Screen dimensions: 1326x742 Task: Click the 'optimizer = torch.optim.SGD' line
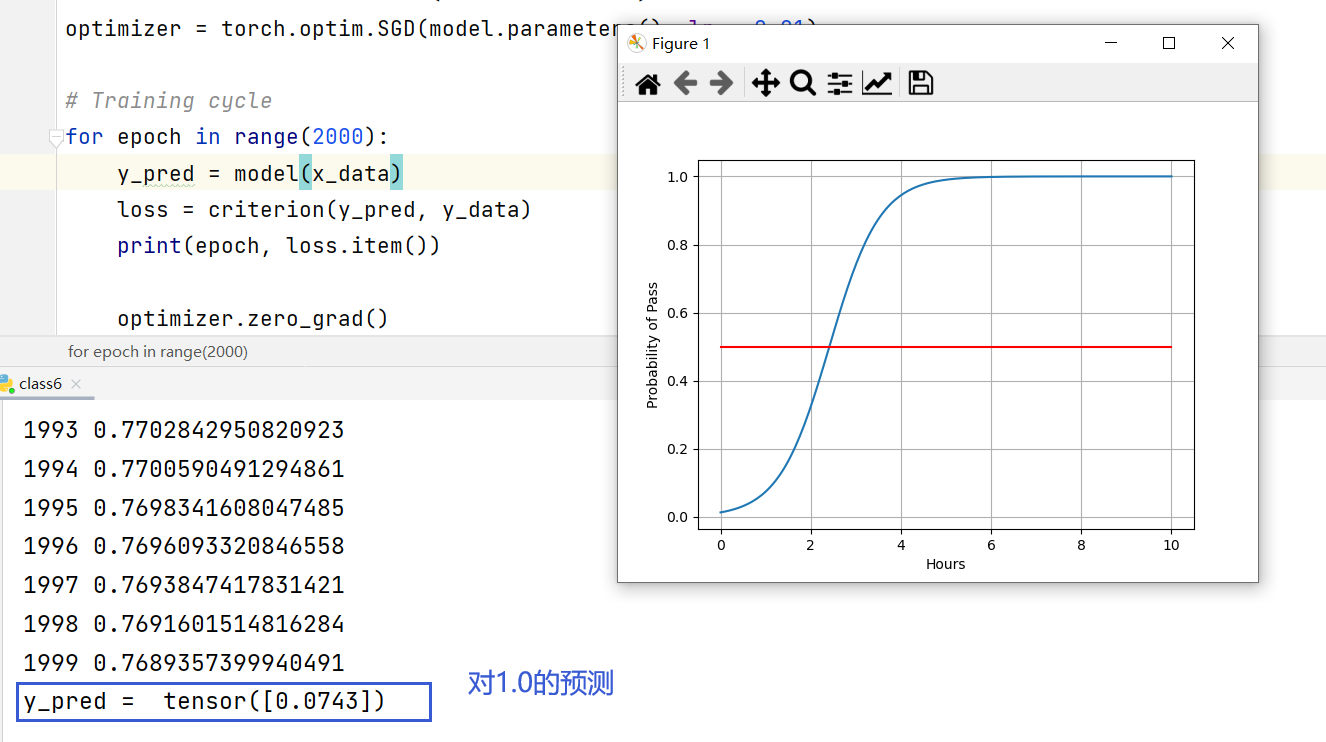point(342,28)
